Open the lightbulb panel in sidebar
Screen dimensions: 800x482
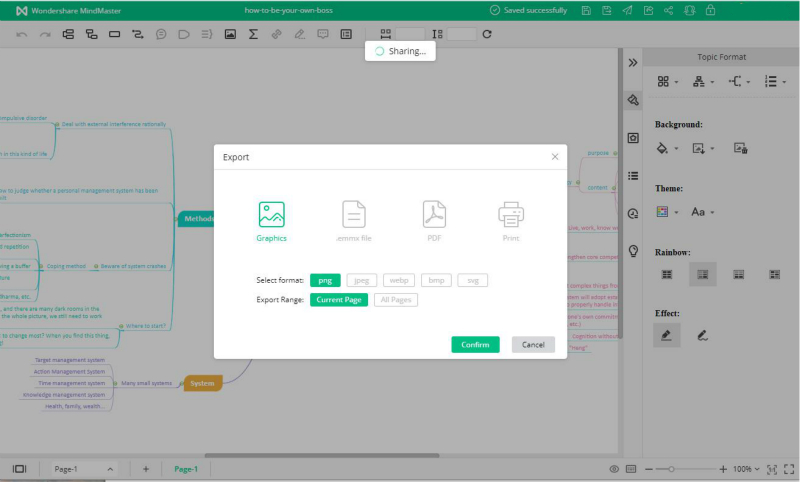coord(633,250)
